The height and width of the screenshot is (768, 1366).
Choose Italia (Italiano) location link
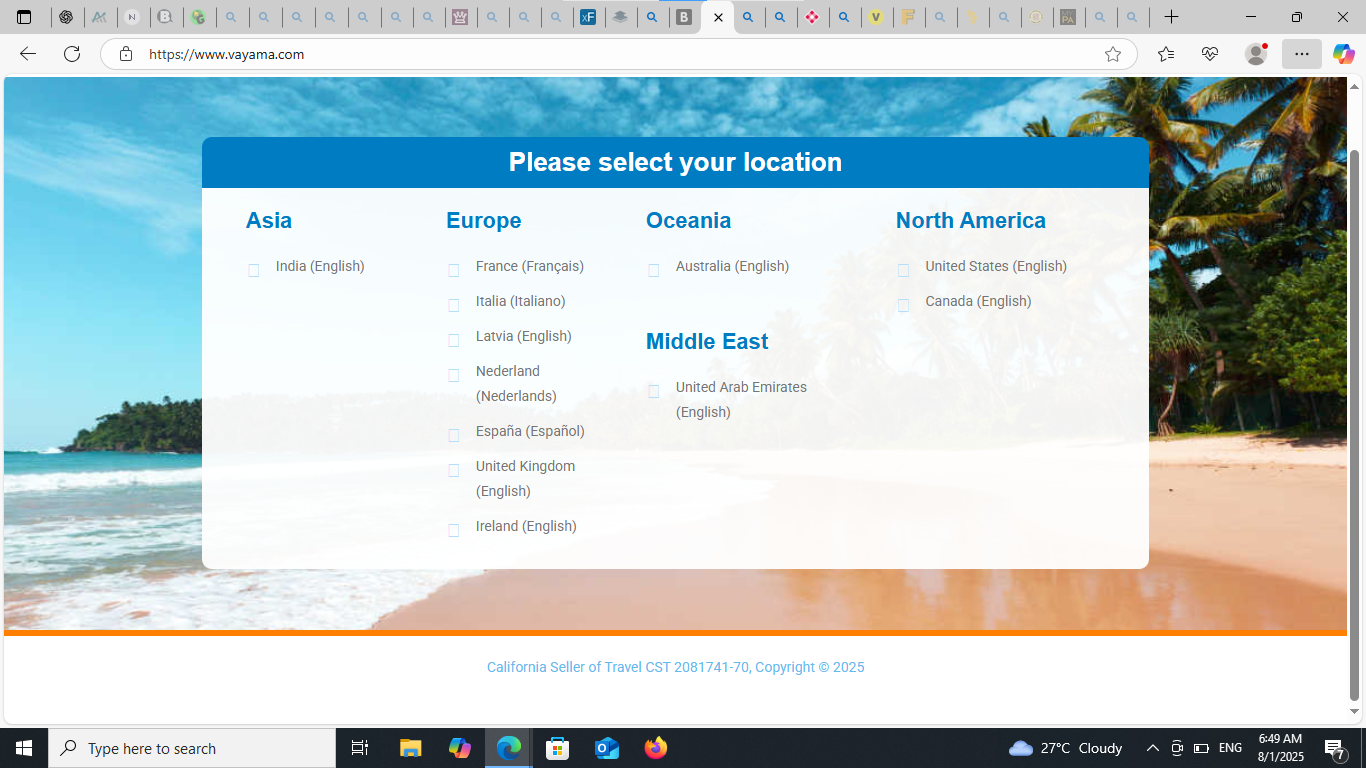[521, 301]
